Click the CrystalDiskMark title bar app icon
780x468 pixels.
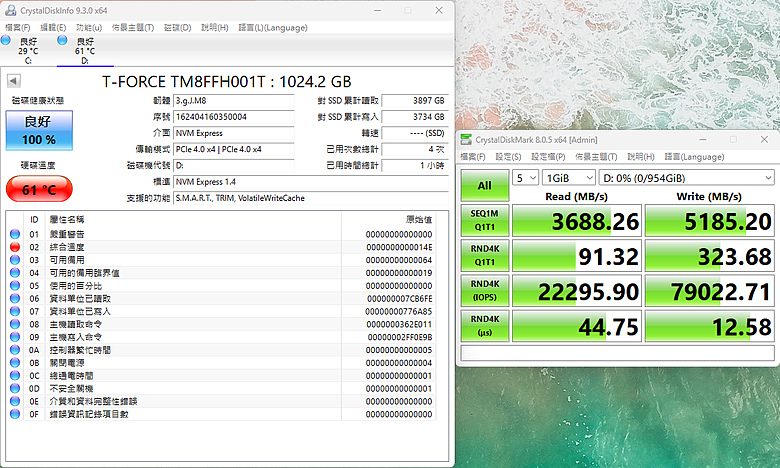click(x=466, y=140)
